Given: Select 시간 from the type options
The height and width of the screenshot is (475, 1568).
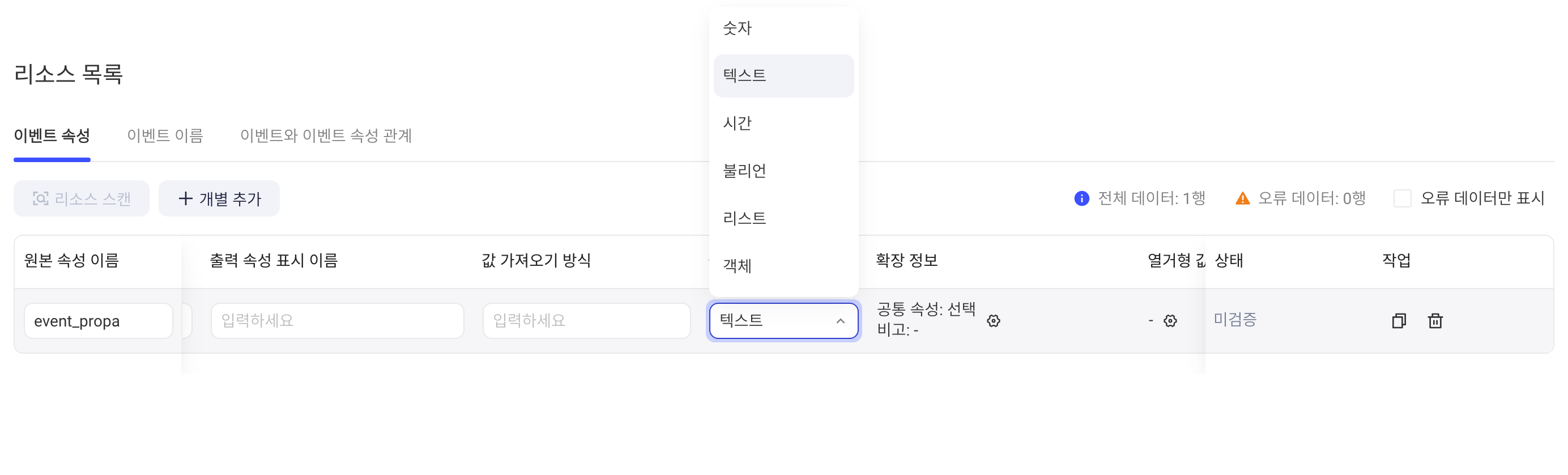Looking at the screenshot, I should [784, 124].
